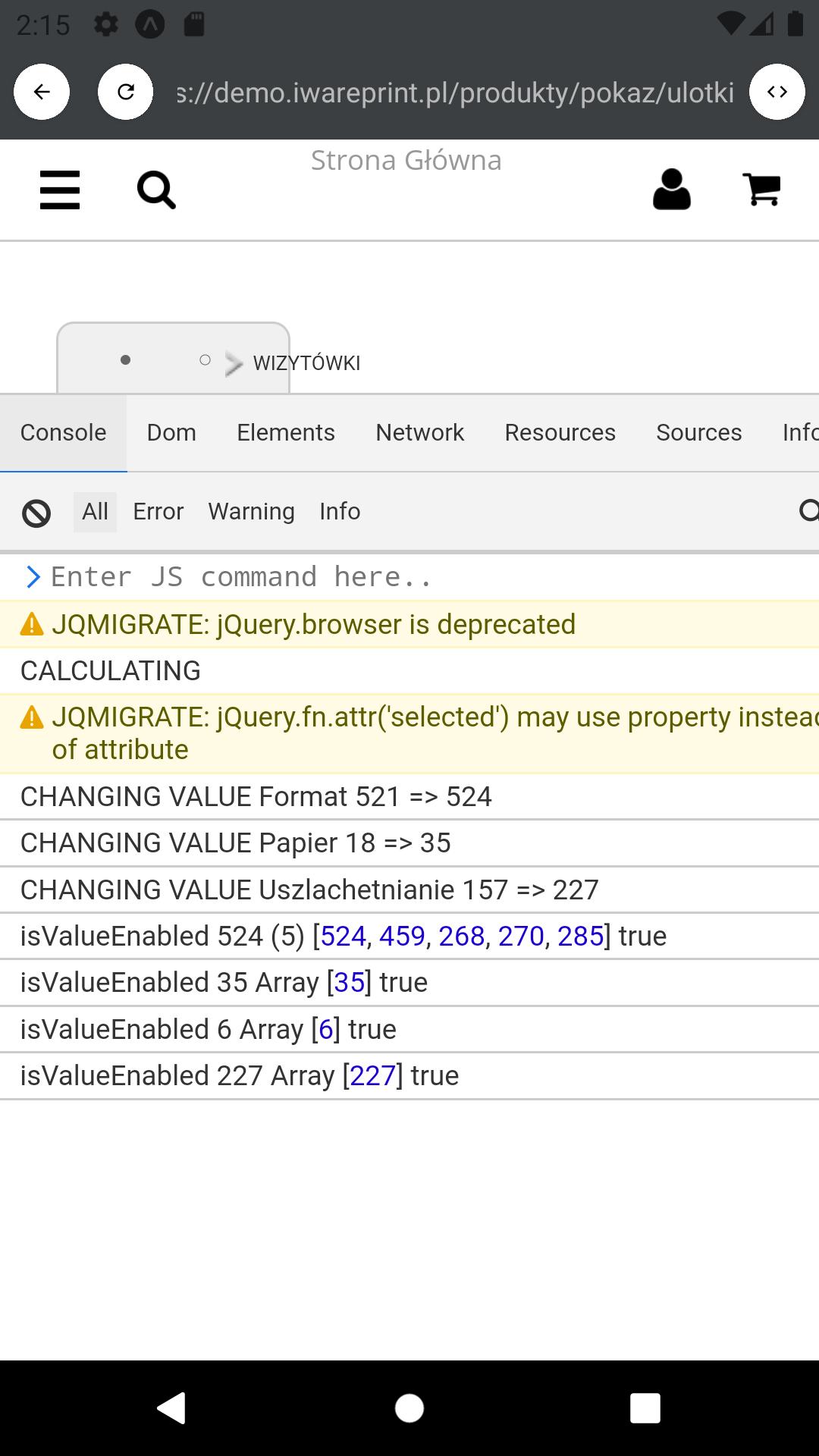Image resolution: width=819 pixels, height=1456 pixels.
Task: Click the warning triangle beside jQuery.fn.attr
Action: [x=32, y=717]
